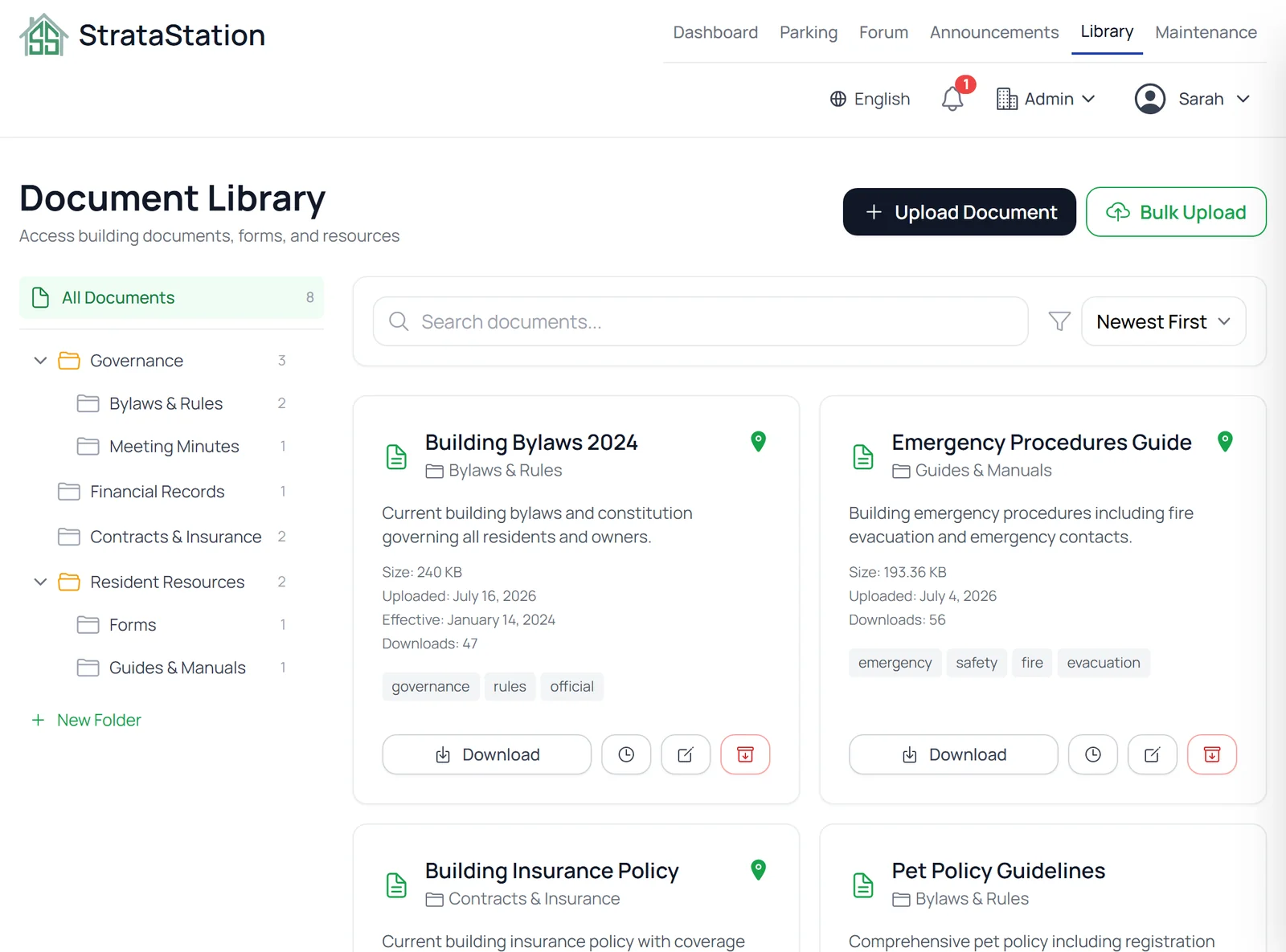Create a New Folder
This screenshot has width=1286, height=952.
86,720
